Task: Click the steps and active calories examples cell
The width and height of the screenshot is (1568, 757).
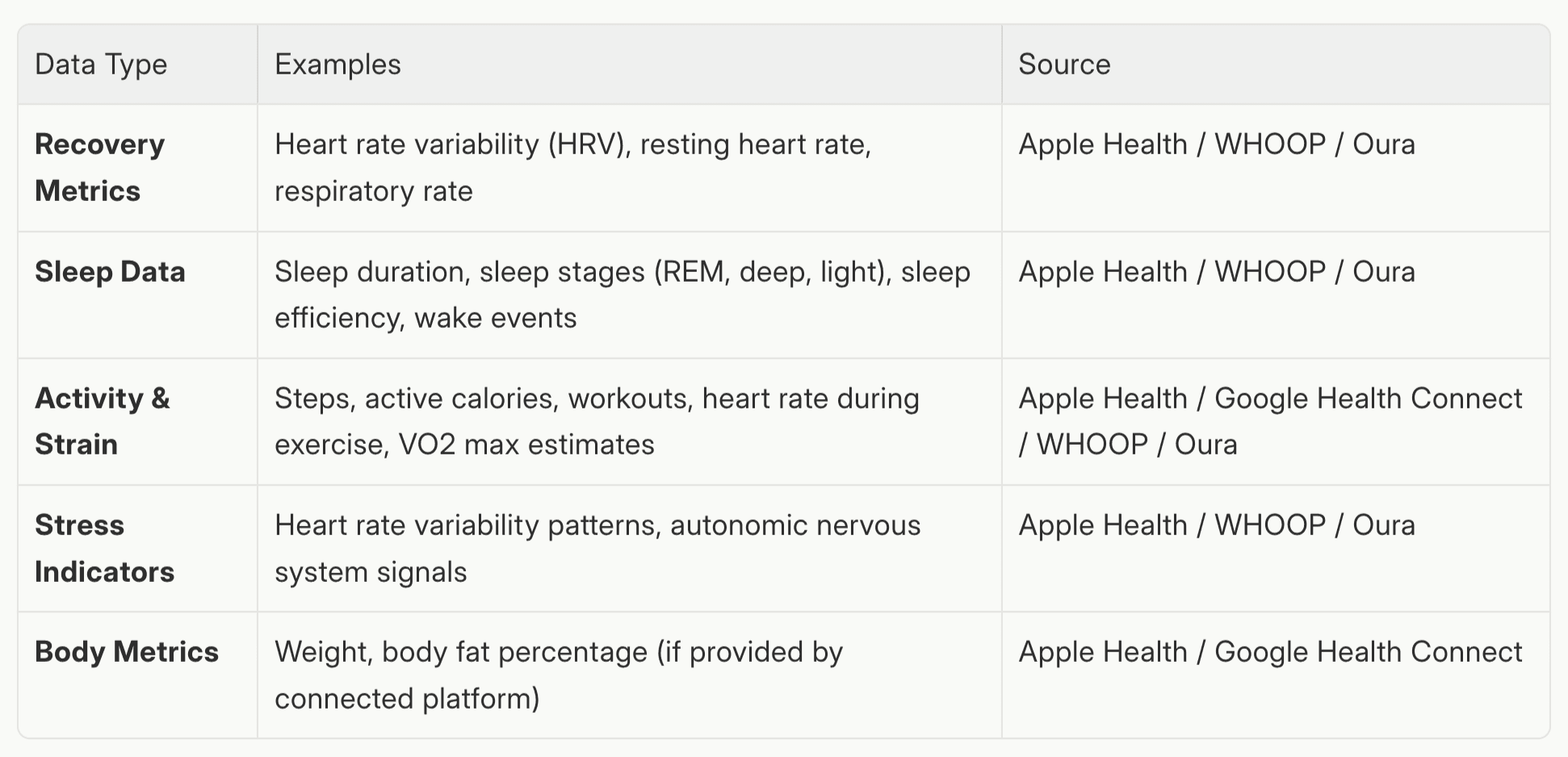Action: (597, 420)
